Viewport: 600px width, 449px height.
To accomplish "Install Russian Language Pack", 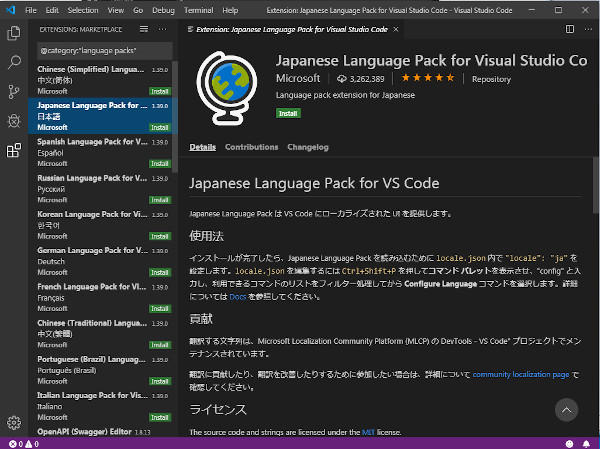I will (160, 200).
